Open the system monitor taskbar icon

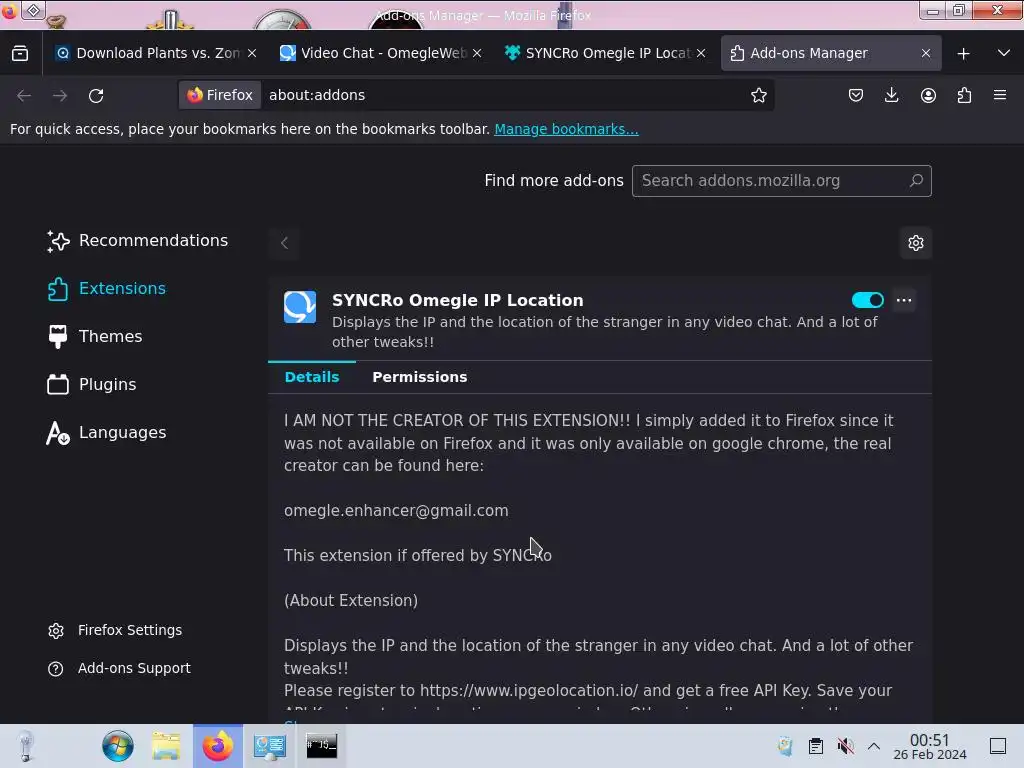pos(270,746)
